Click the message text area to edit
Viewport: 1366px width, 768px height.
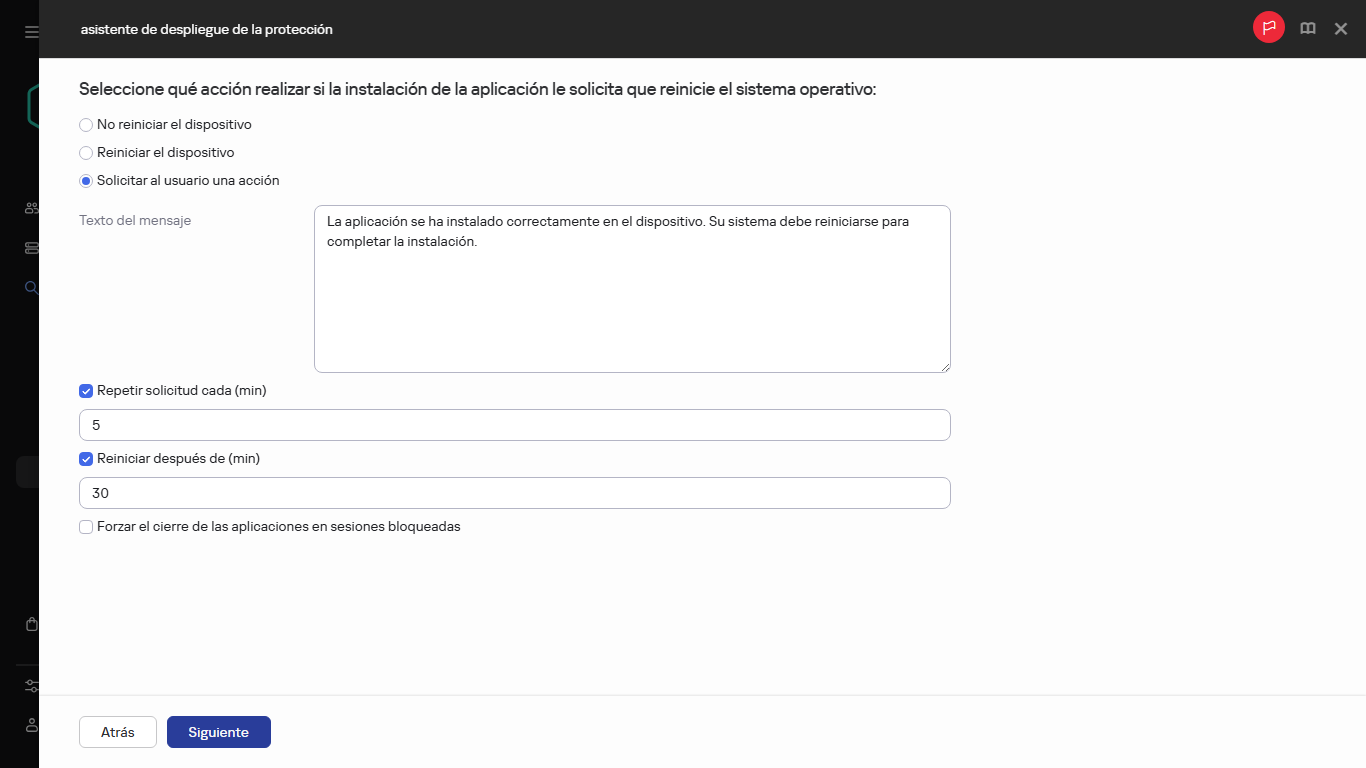pyautogui.click(x=632, y=288)
